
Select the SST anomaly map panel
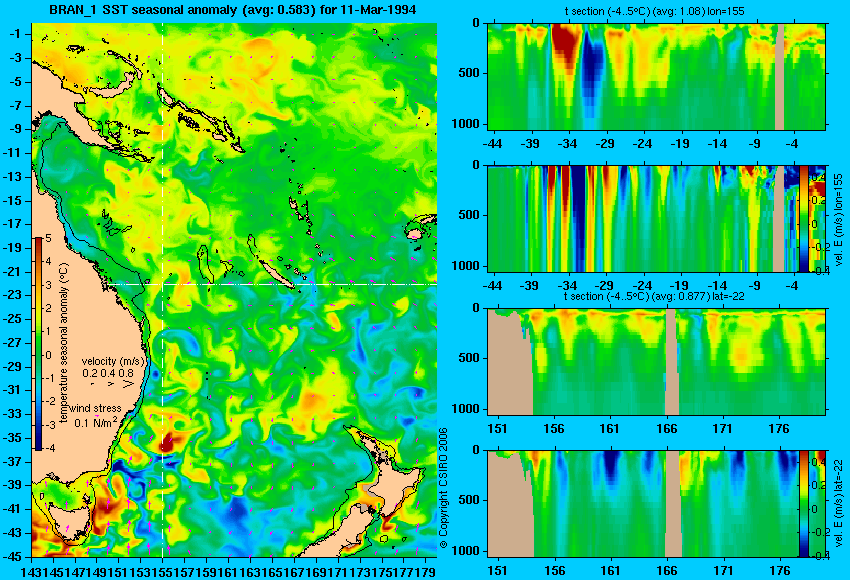point(234,290)
